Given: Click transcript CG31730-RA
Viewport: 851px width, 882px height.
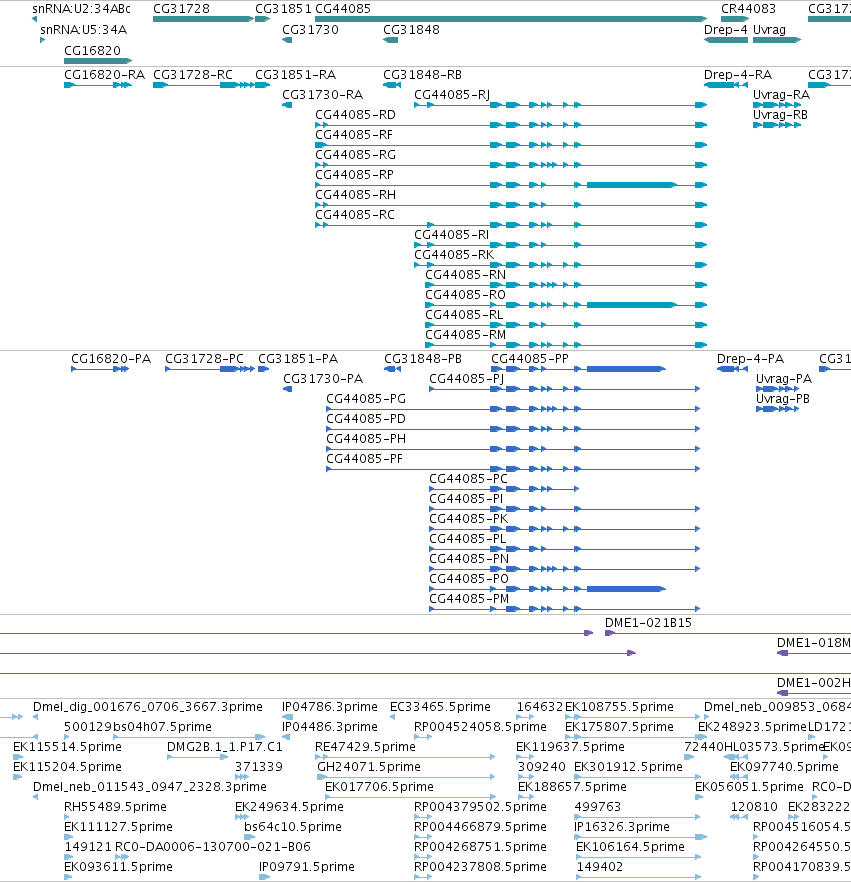Looking at the screenshot, I should (x=287, y=105).
